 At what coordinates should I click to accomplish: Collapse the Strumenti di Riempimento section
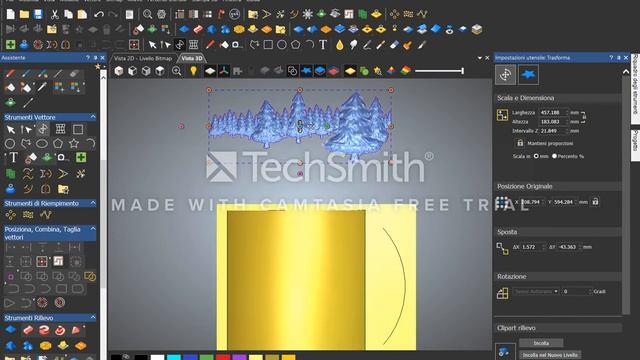coord(93,203)
